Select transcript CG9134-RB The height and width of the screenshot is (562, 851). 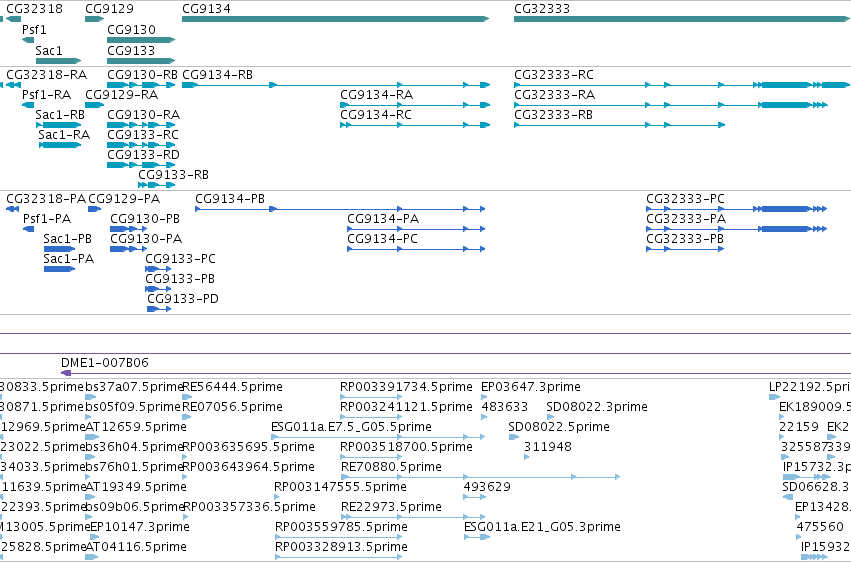coord(336,85)
